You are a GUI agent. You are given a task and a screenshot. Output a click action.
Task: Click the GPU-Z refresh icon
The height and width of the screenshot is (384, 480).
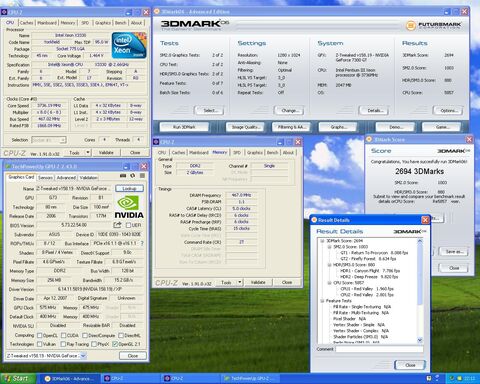[133, 176]
